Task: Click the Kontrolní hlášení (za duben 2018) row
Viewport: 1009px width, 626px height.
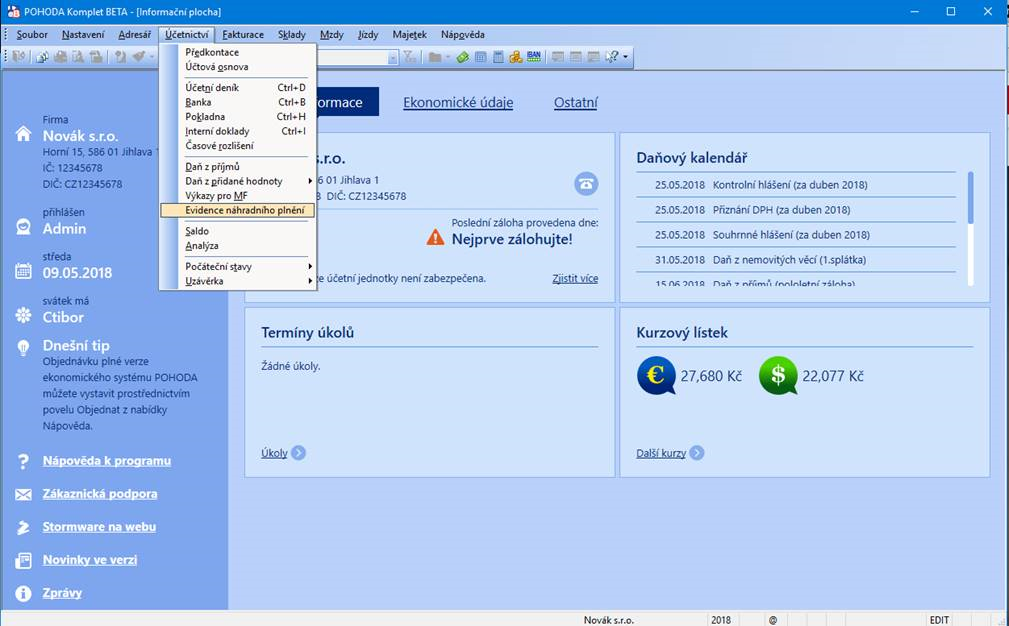Action: click(796, 185)
